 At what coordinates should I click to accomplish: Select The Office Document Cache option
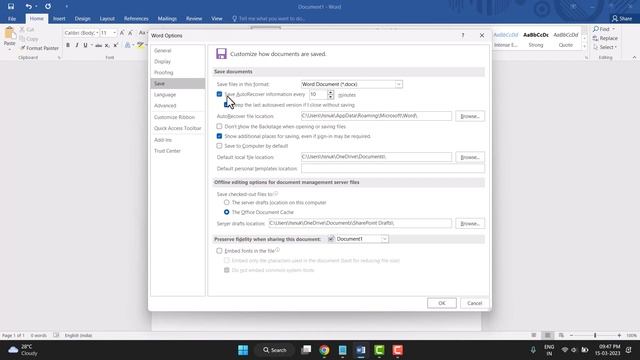pyautogui.click(x=227, y=212)
